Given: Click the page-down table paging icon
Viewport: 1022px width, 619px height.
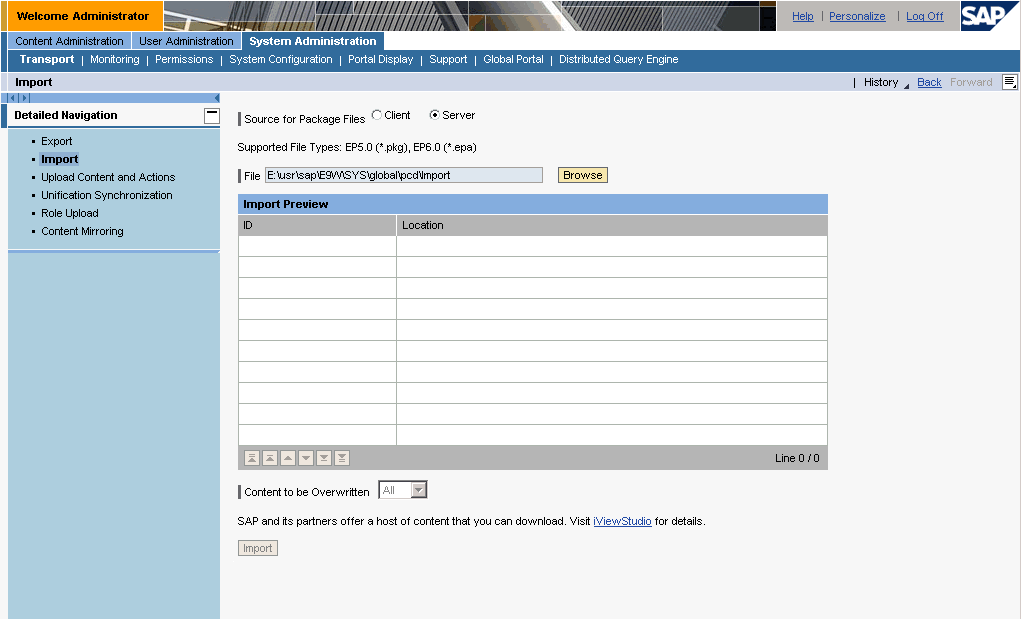Looking at the screenshot, I should pos(324,458).
